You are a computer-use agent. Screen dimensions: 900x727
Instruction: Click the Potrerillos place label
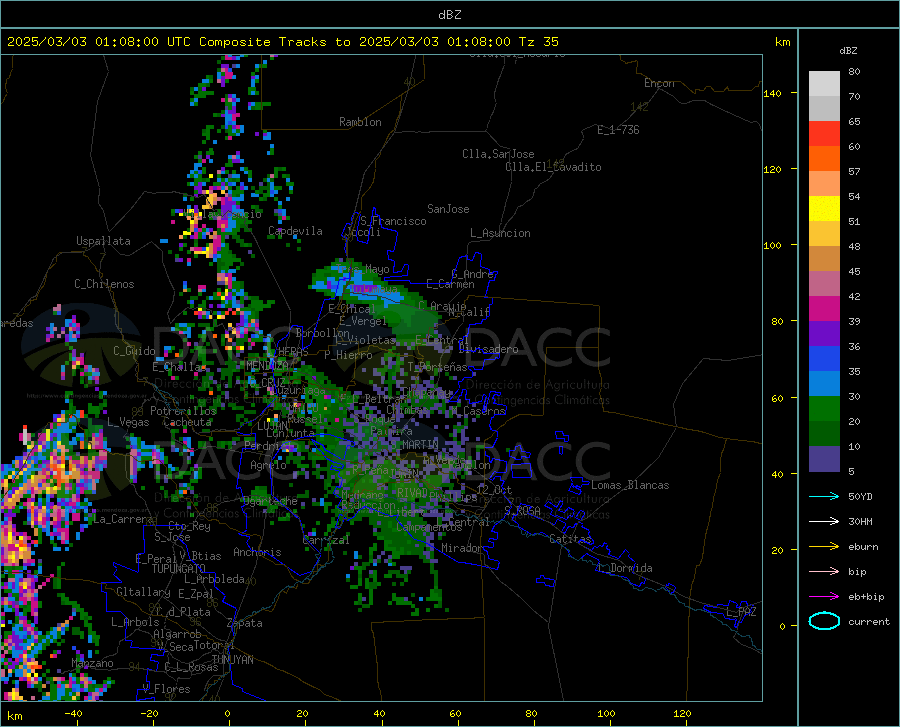click(x=183, y=411)
